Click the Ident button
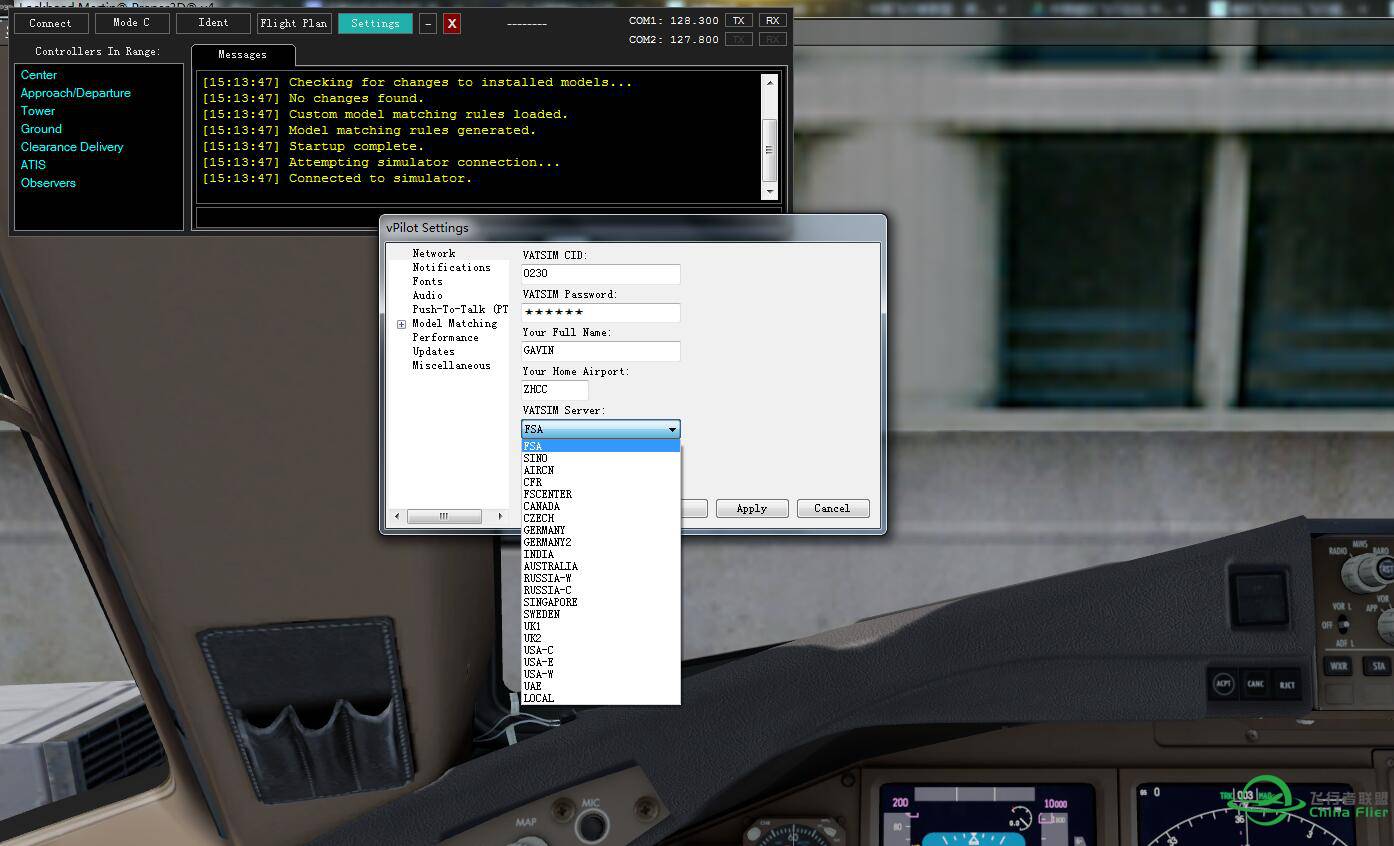The height and width of the screenshot is (846, 1394). pyautogui.click(x=213, y=23)
